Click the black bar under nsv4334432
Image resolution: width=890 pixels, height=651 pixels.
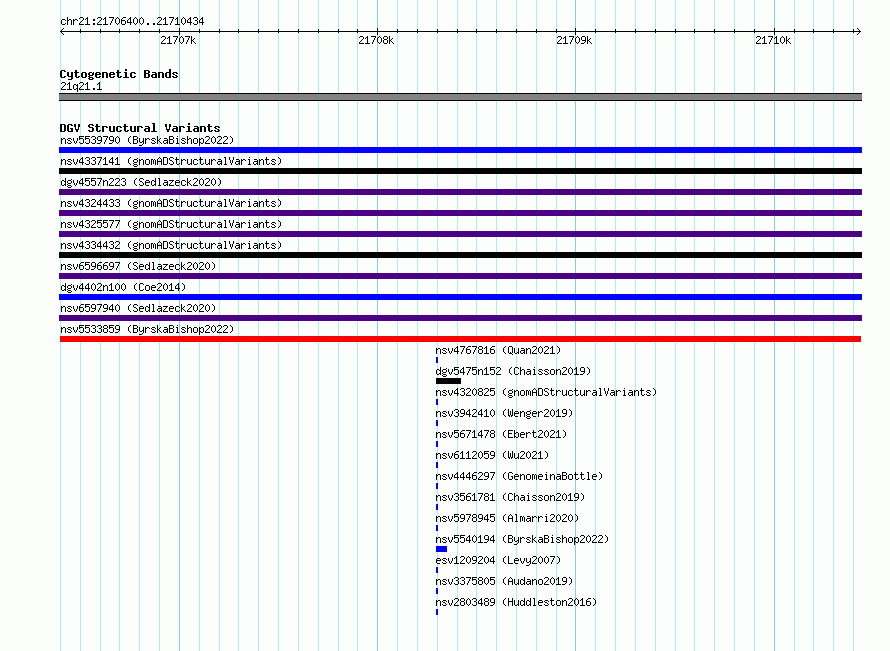coord(460,255)
